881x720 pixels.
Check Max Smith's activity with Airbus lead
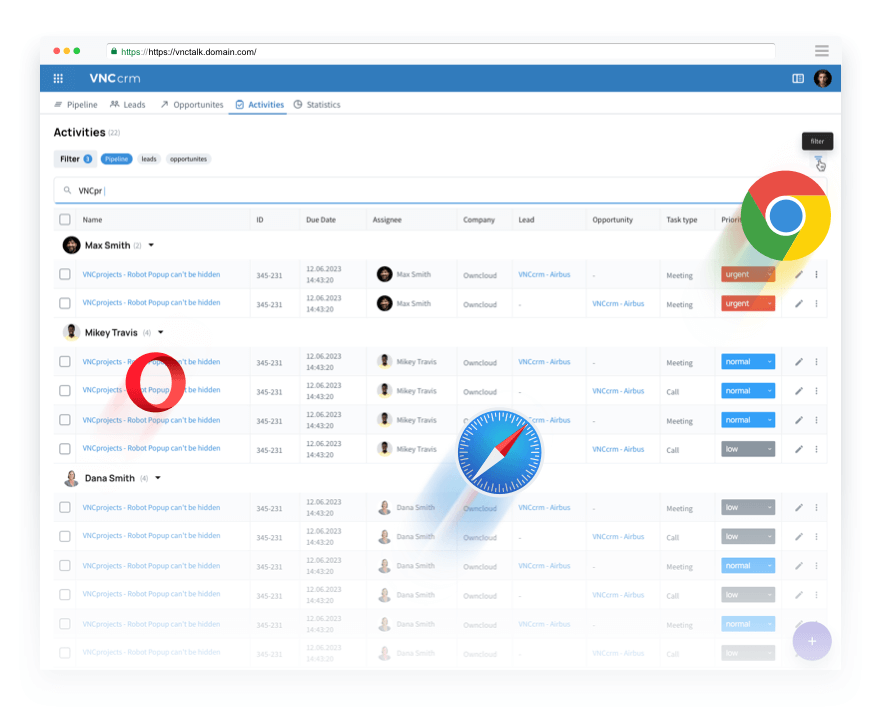tap(65, 274)
